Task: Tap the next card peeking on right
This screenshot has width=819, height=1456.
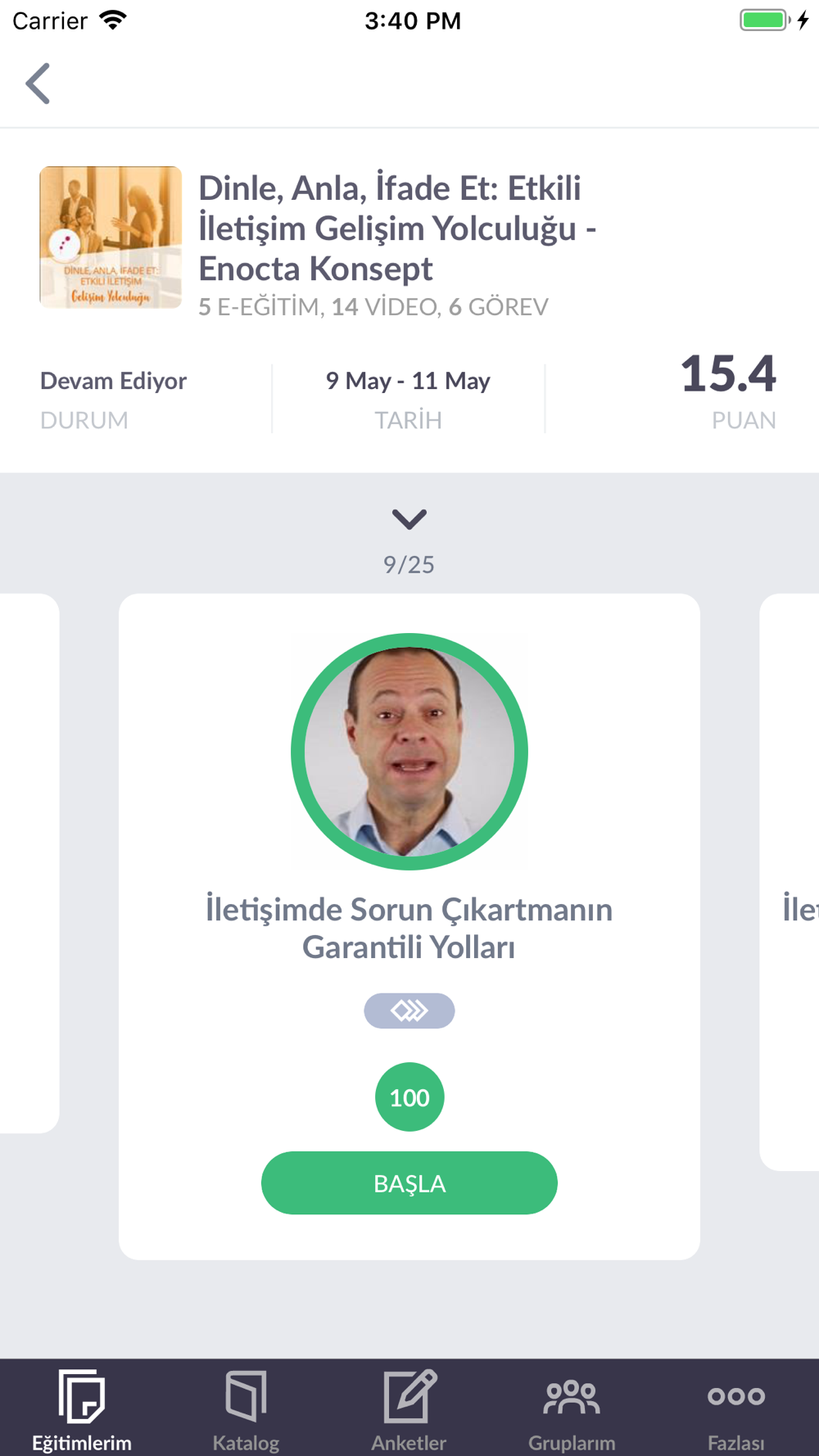Action: (x=790, y=880)
